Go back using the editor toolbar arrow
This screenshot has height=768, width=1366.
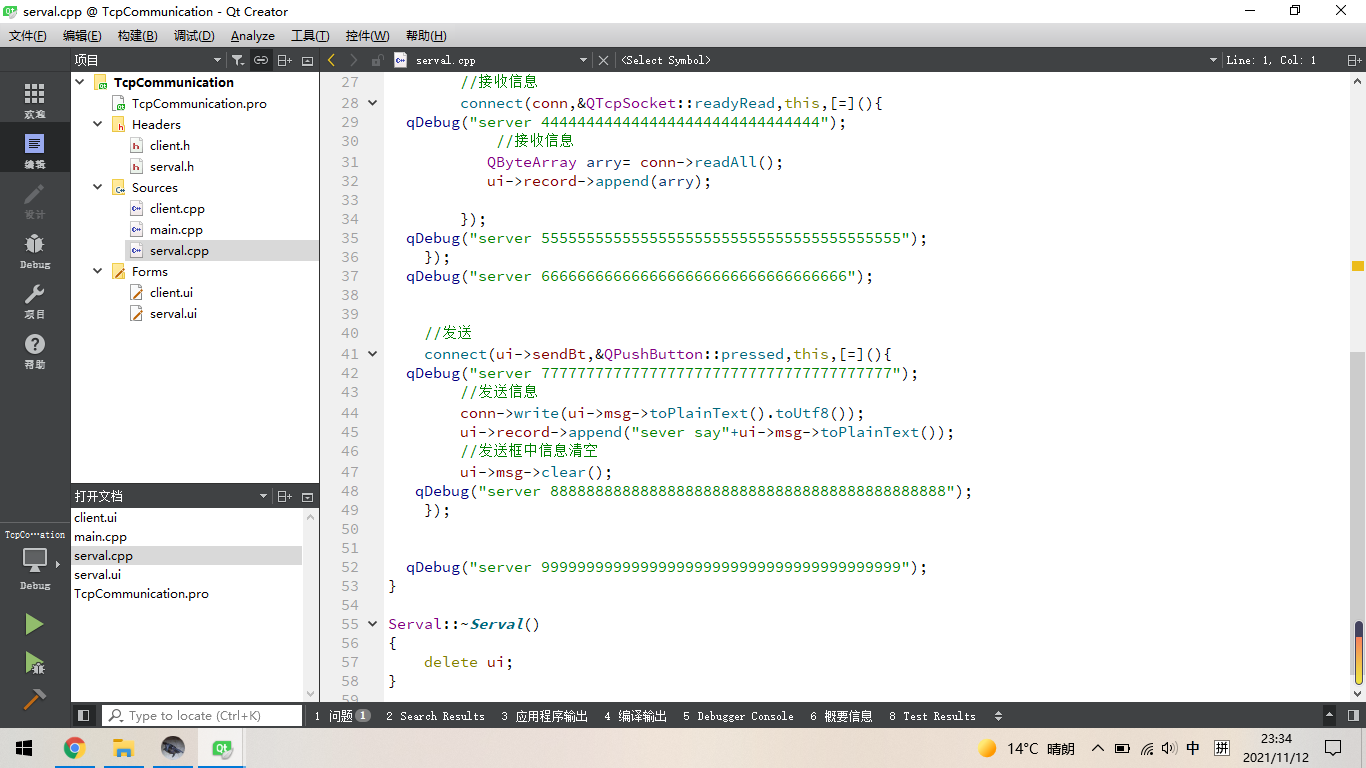pos(332,60)
